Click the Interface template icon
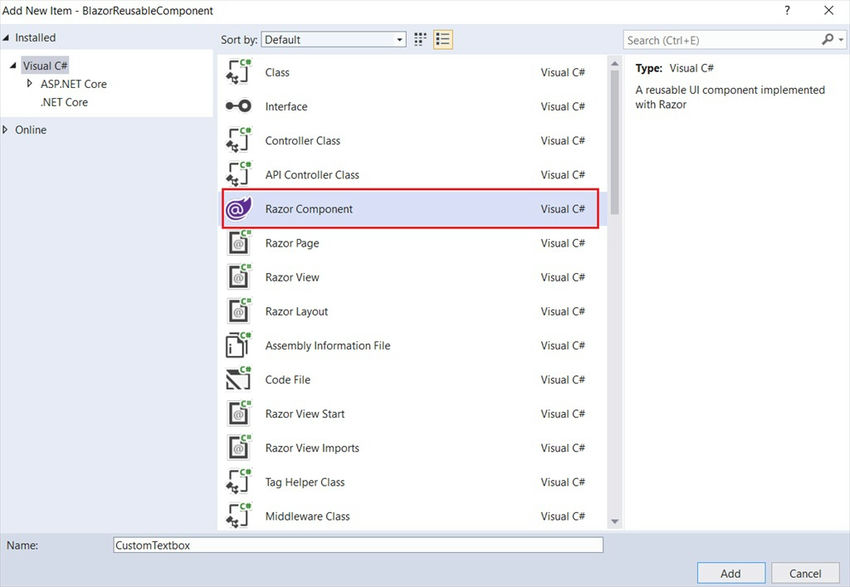This screenshot has height=587, width=850. (x=239, y=106)
